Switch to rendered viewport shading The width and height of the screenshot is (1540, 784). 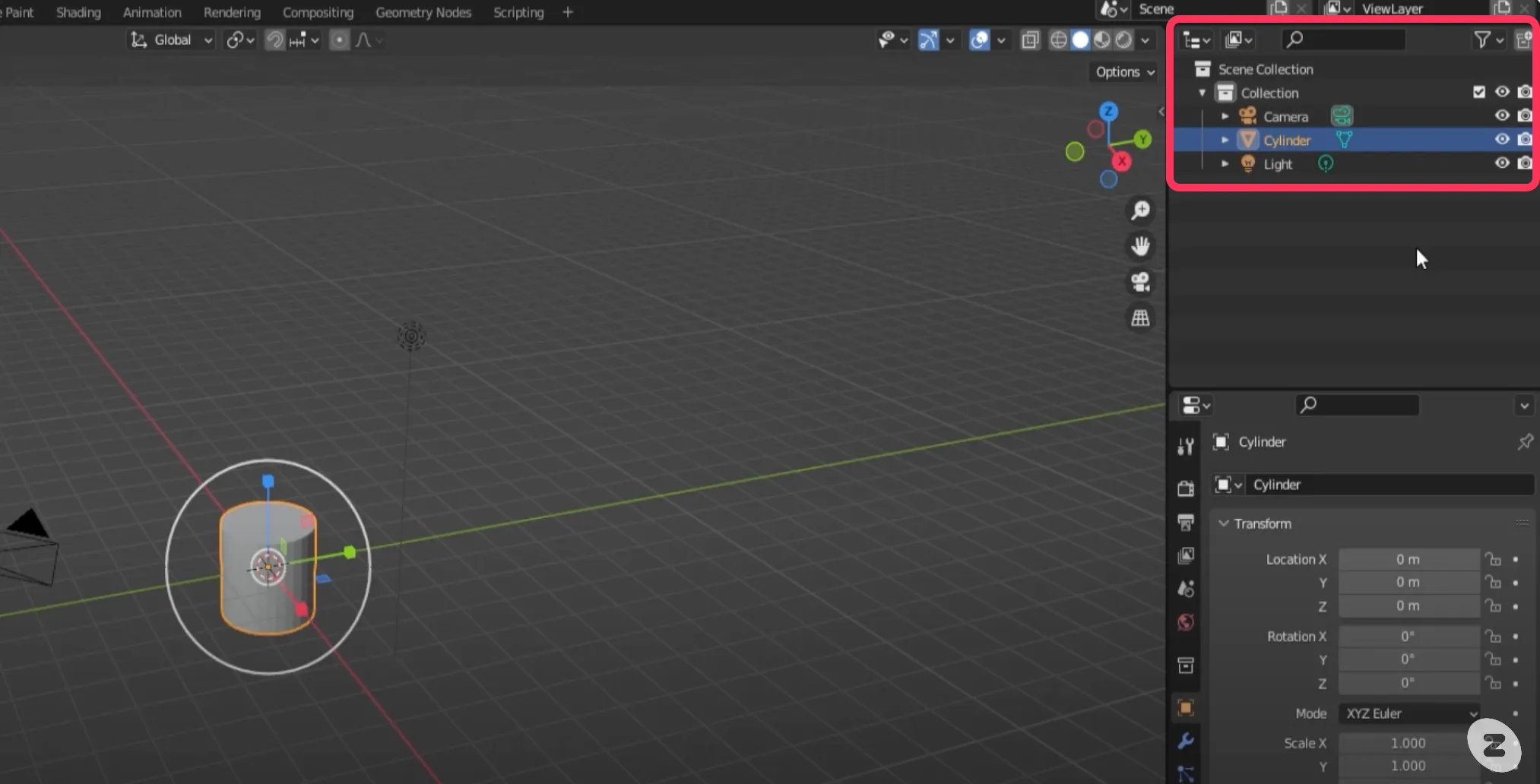1123,40
